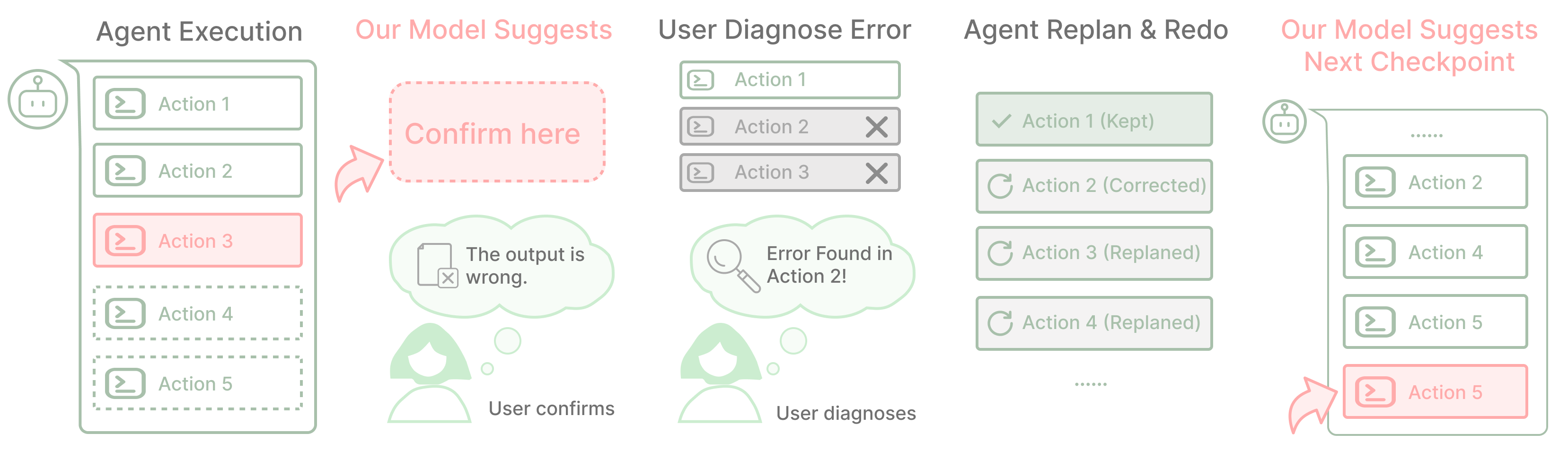Viewport: 1568px width, 451px height.
Task: Click the checkmark on Action 1 (Kept)
Action: point(1001,121)
